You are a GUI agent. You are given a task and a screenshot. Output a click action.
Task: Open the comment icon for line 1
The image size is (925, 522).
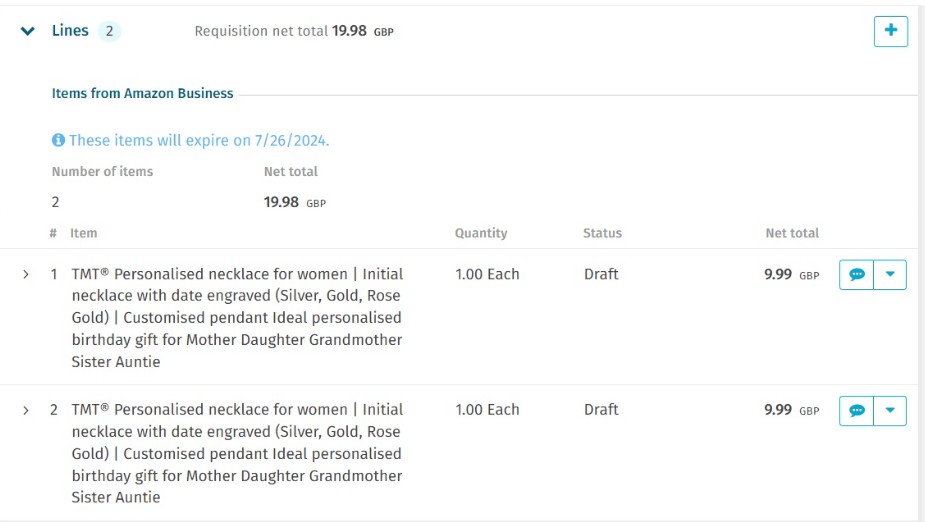[857, 275]
